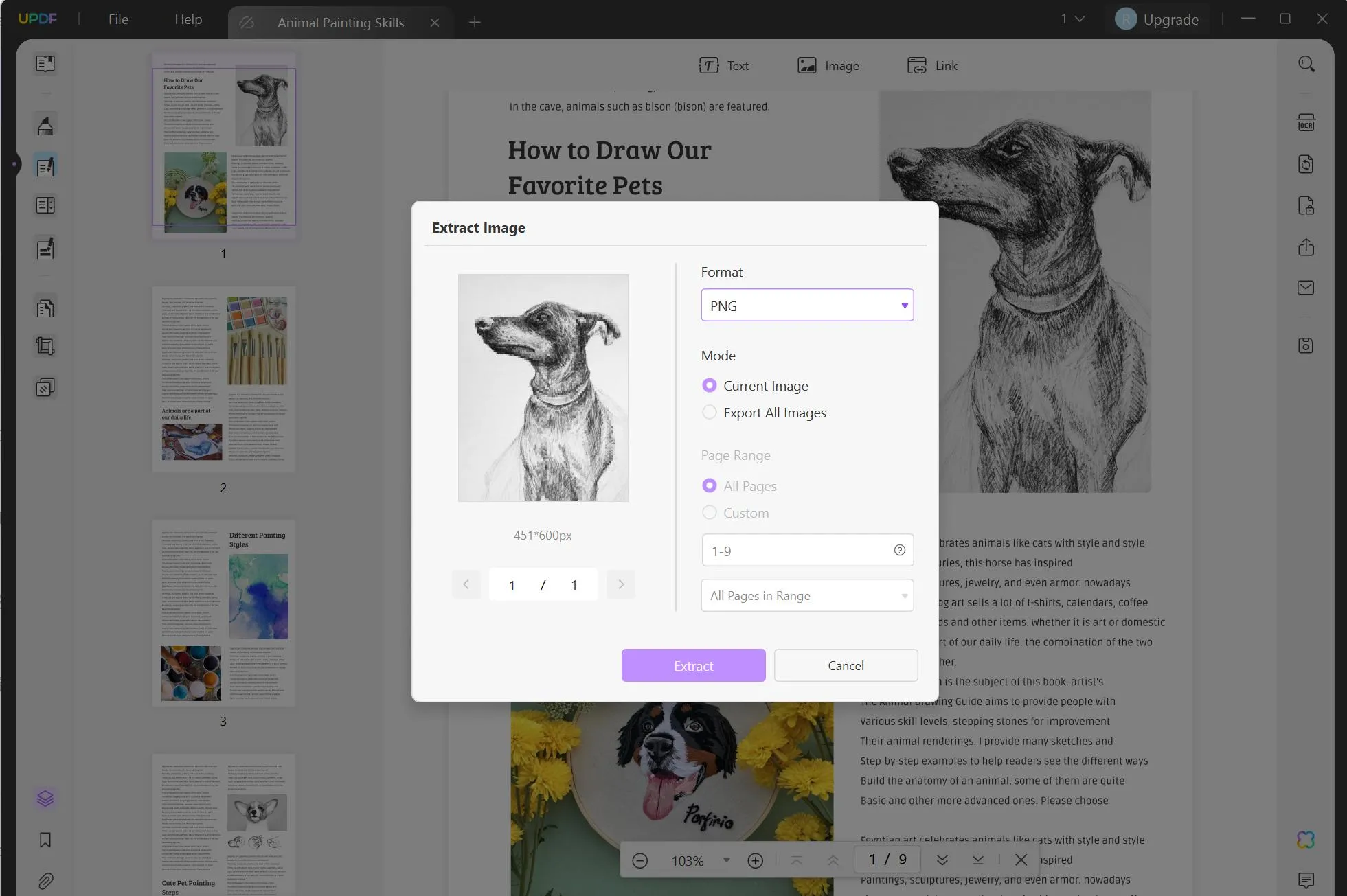This screenshot has width=1347, height=896.
Task: Jump to last page arrow icon
Action: (978, 860)
